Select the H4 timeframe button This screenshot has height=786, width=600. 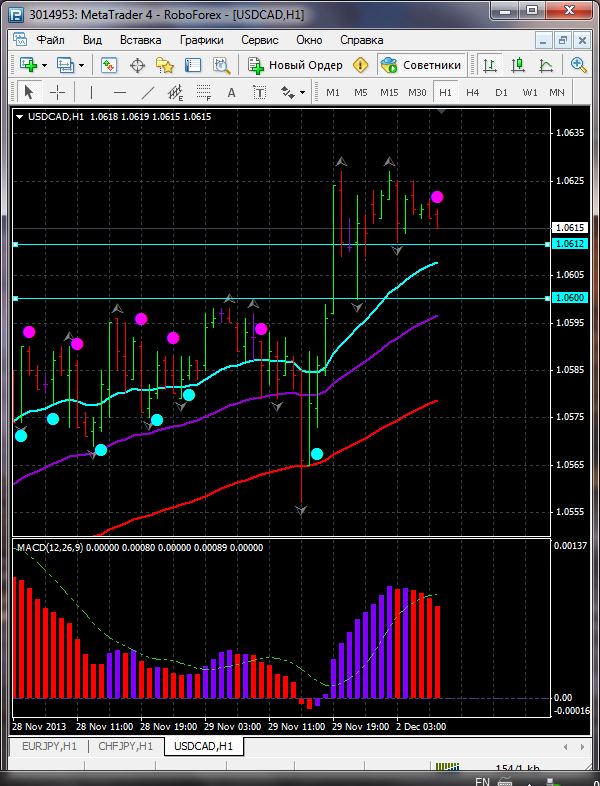pyautogui.click(x=473, y=92)
